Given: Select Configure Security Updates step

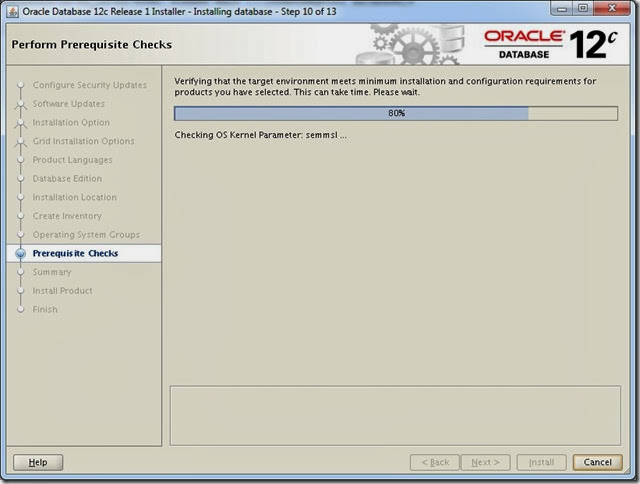Looking at the screenshot, I should tap(89, 85).
